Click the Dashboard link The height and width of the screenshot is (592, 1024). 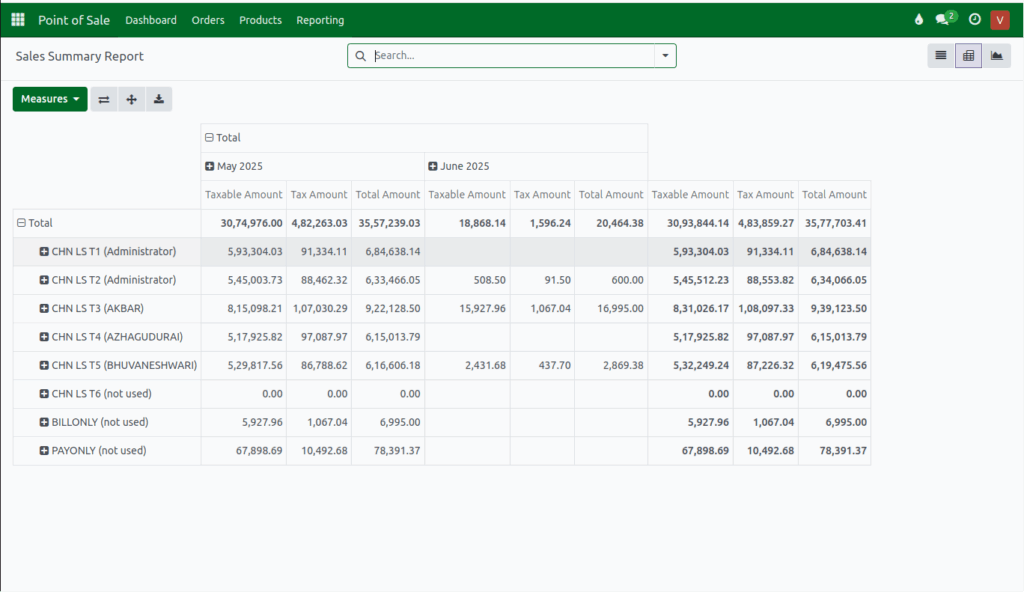tap(151, 19)
